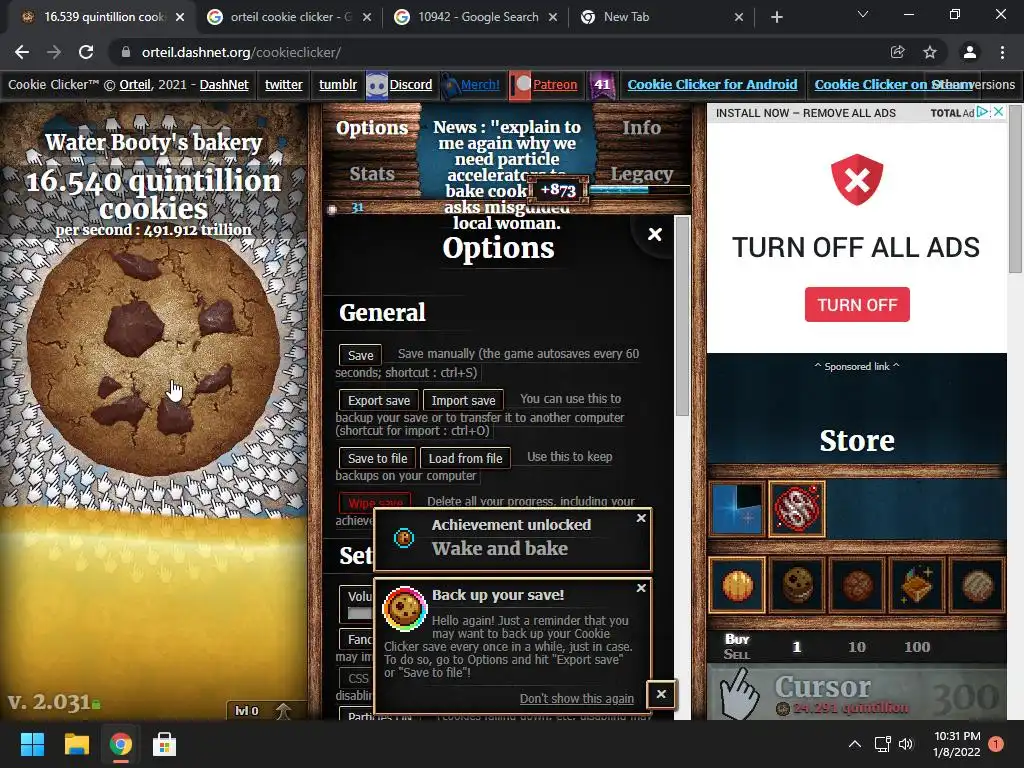
Task: Open File Explorer from the taskbar
Action: tap(76, 744)
